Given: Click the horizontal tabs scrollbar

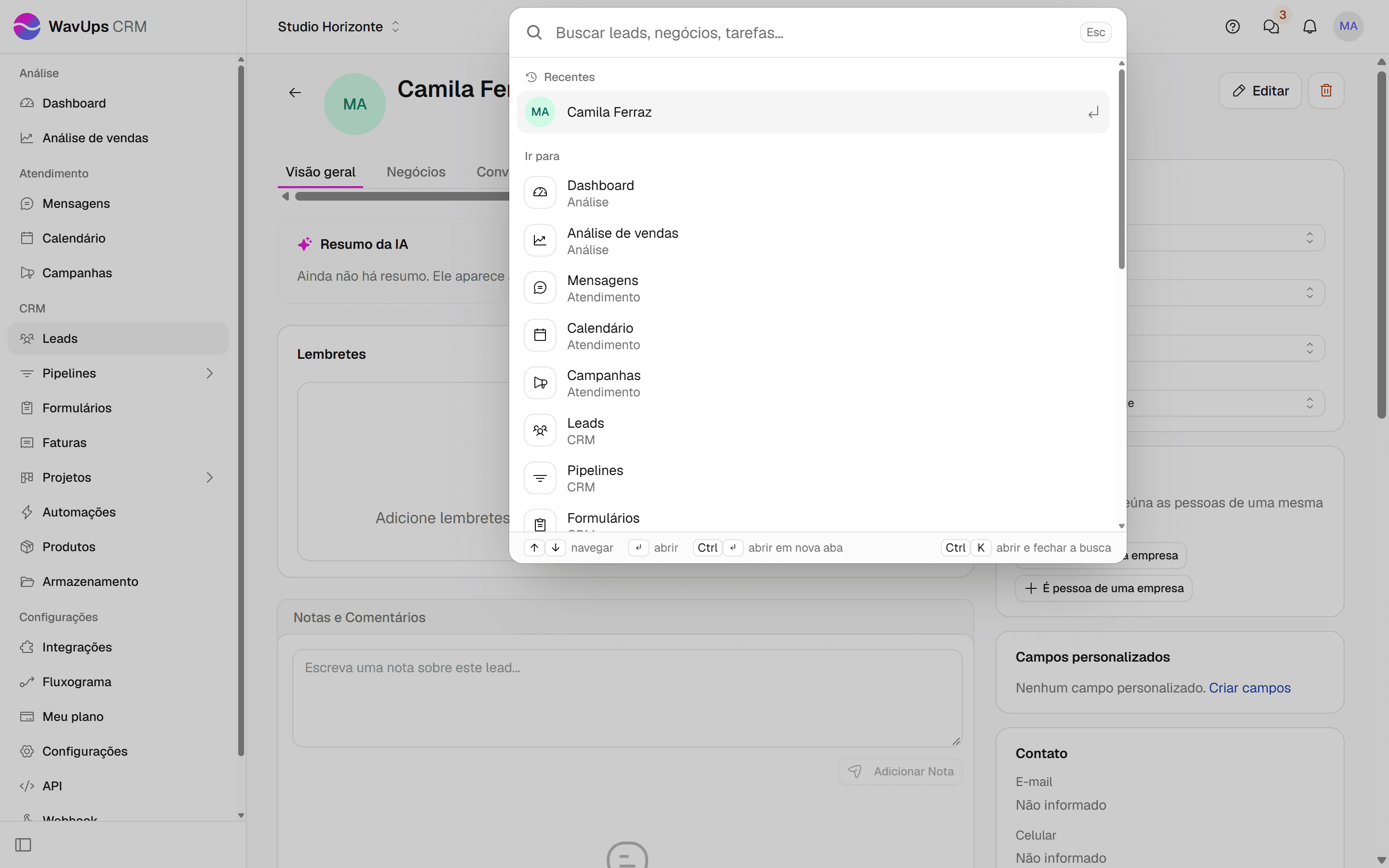Looking at the screenshot, I should pyautogui.click(x=402, y=196).
